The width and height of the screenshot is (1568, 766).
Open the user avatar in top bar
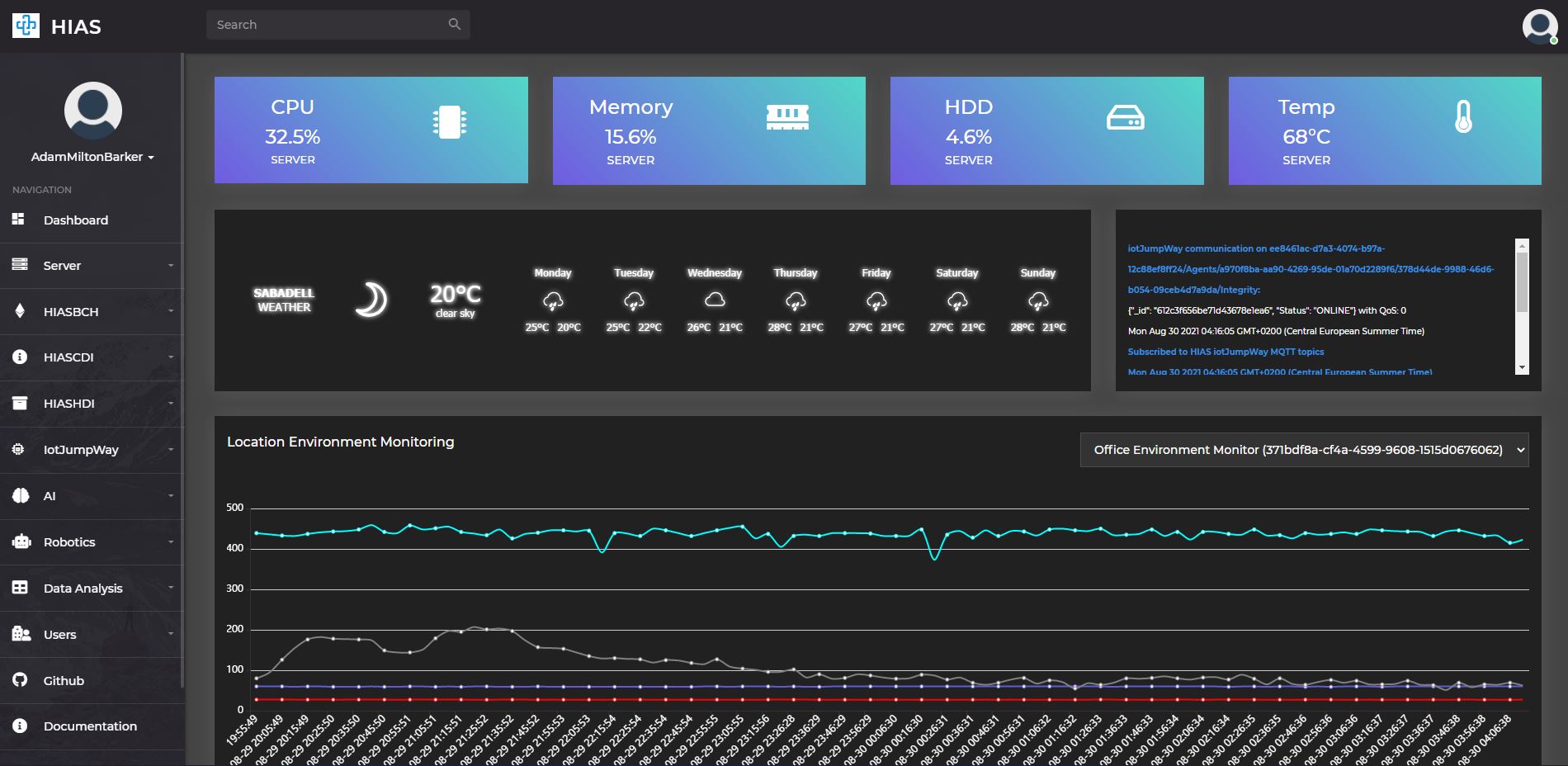click(x=1540, y=26)
